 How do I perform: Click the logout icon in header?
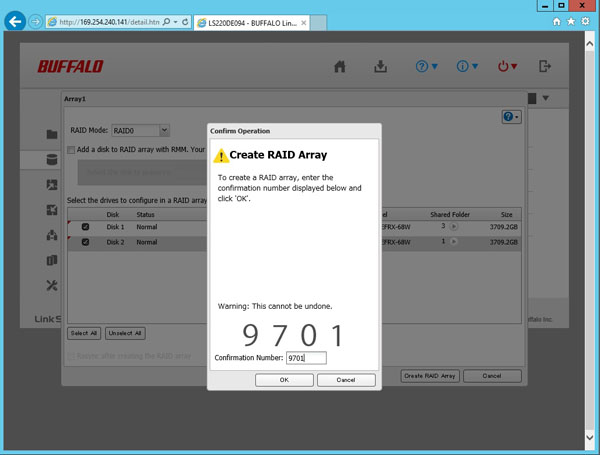tap(544, 67)
